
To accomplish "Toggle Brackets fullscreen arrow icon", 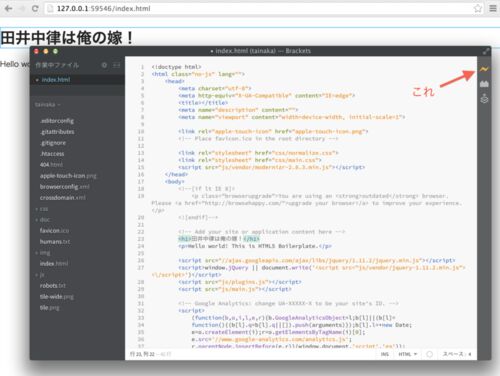I will pyautogui.click(x=486, y=51).
